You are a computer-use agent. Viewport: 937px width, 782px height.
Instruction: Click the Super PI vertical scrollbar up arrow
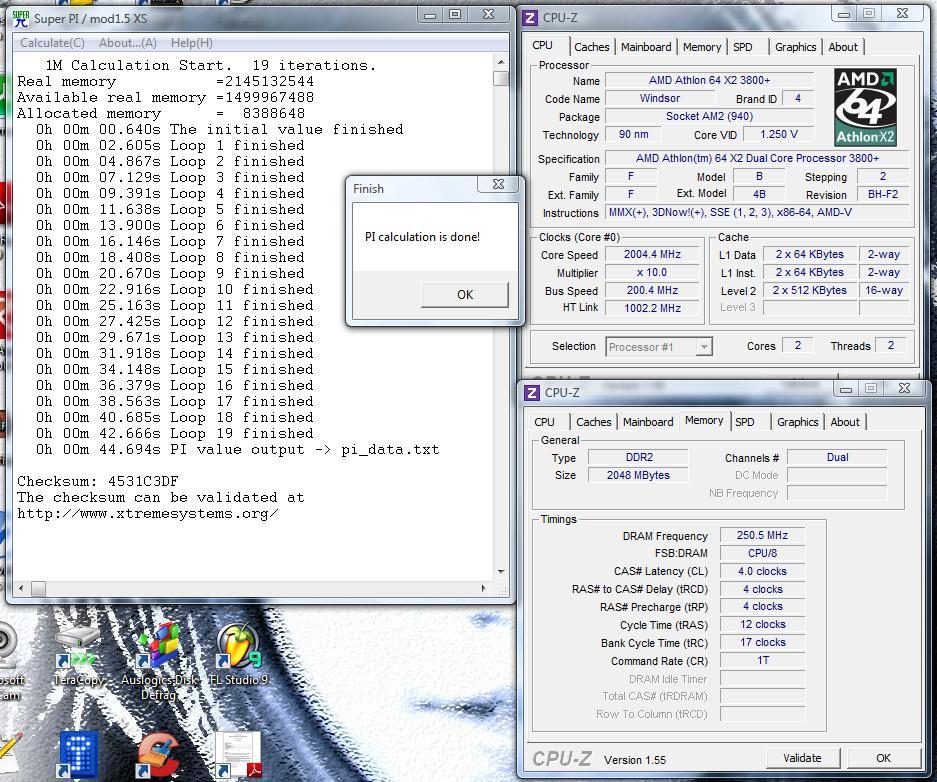501,62
